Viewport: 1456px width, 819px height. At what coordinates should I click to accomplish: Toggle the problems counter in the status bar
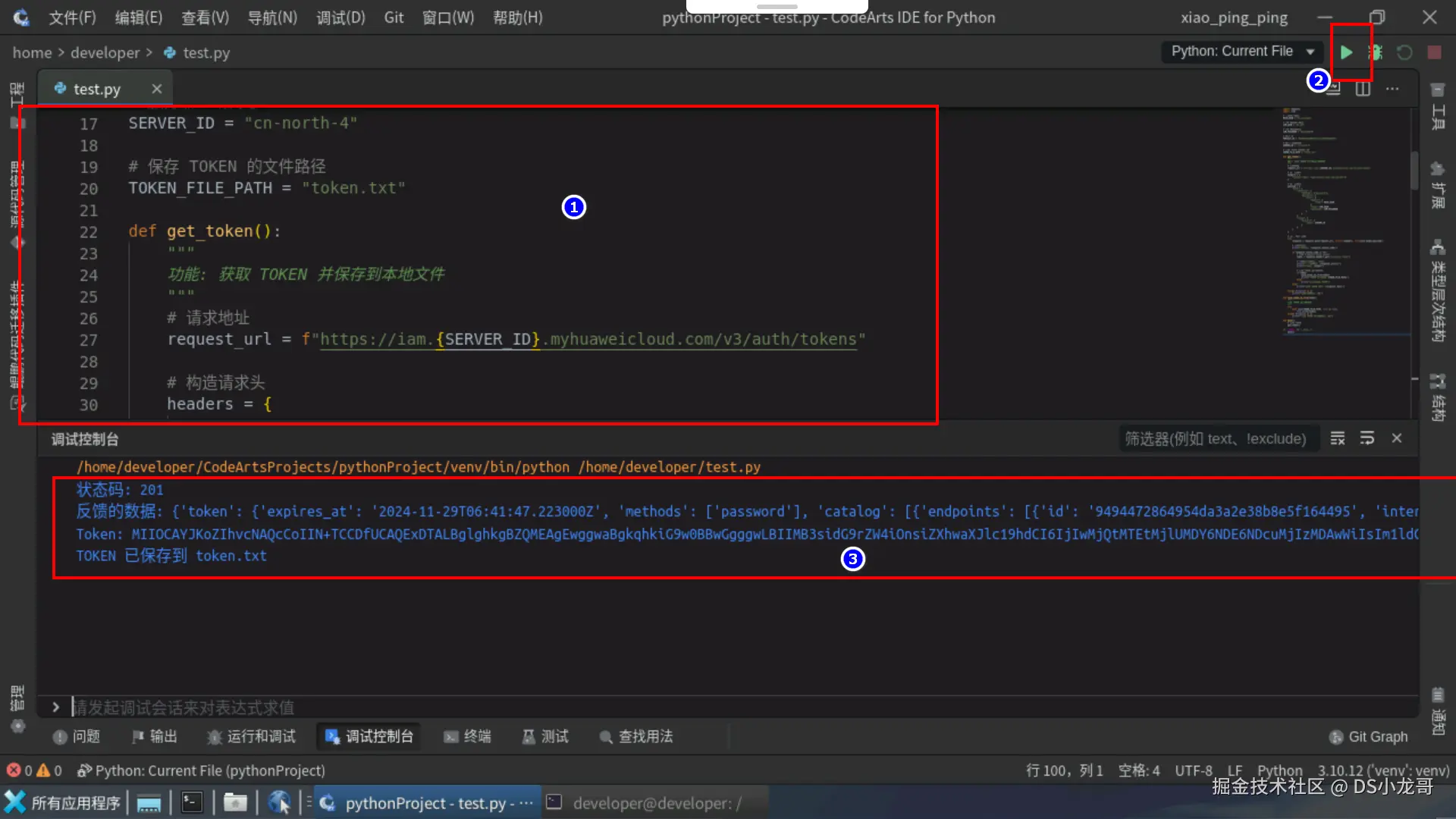click(x=34, y=770)
